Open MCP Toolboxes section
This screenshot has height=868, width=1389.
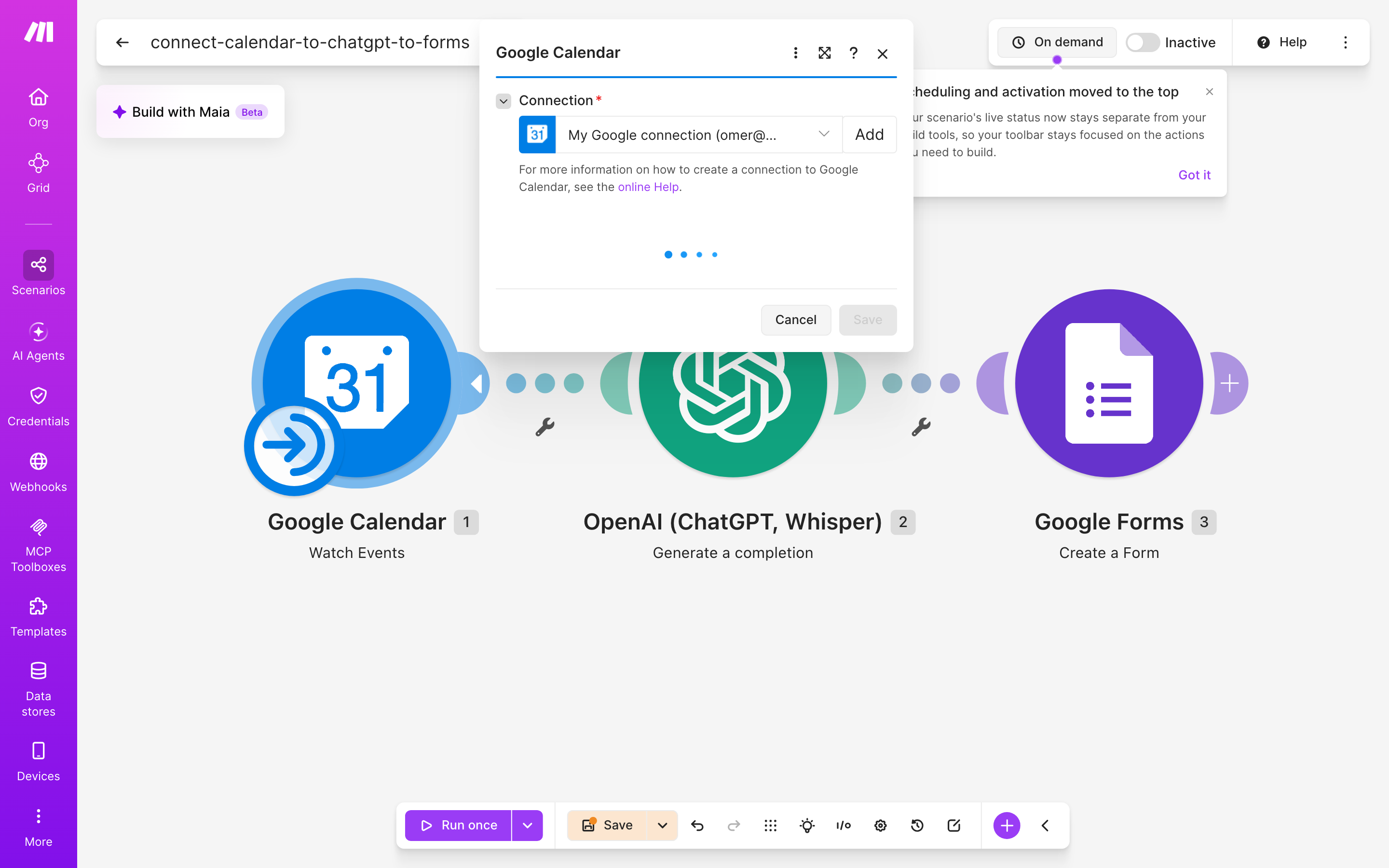tap(39, 544)
